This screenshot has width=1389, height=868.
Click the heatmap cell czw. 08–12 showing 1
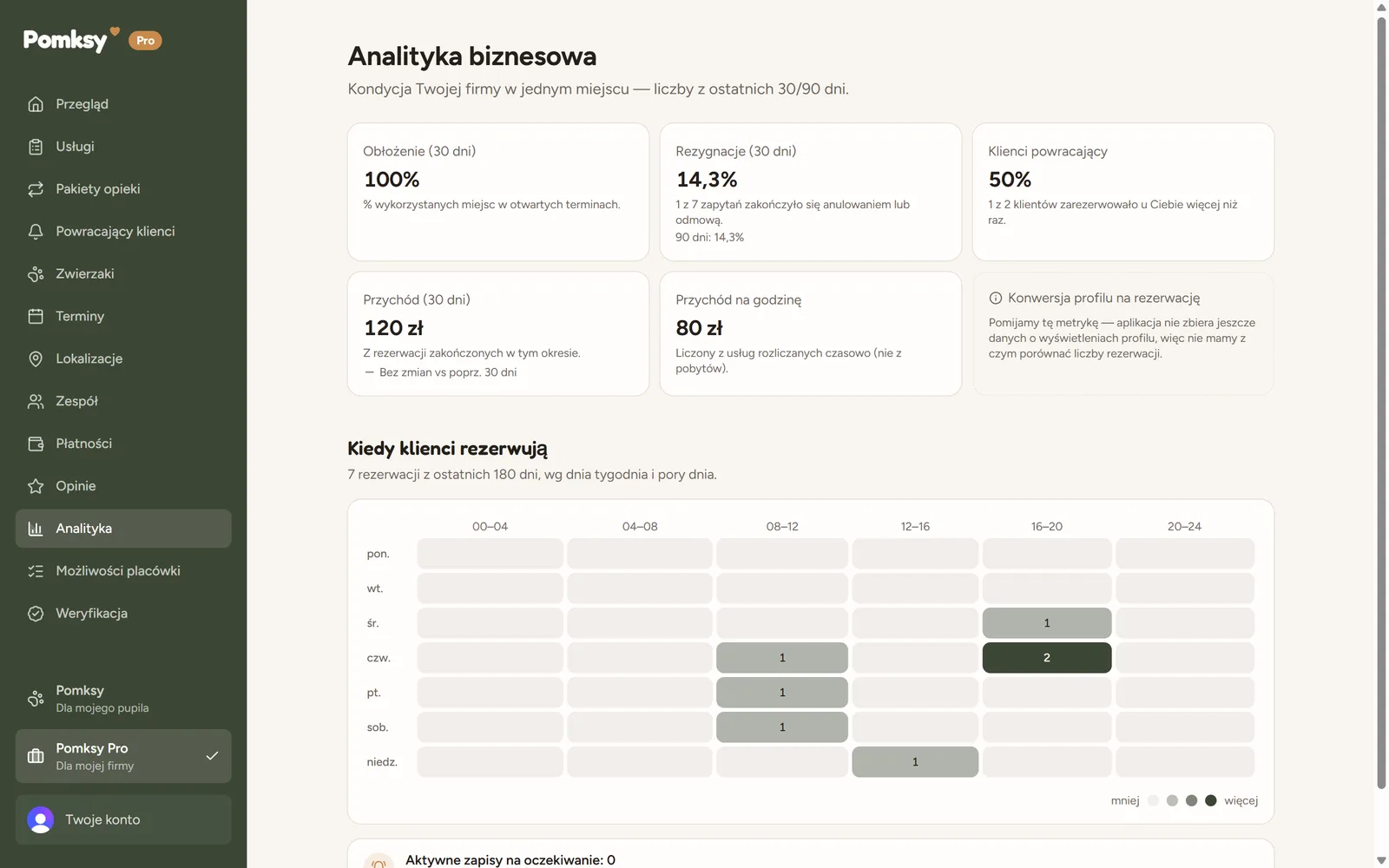point(782,658)
